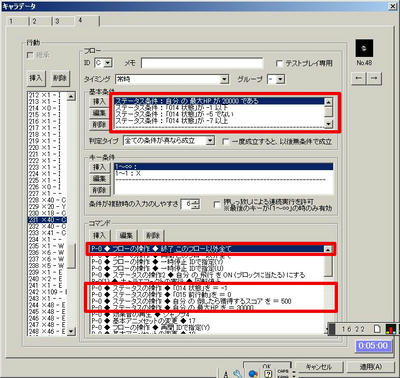Viewport: 400px width, 378px height.
Task: Click the help question mark icon
Action: [268, 374]
